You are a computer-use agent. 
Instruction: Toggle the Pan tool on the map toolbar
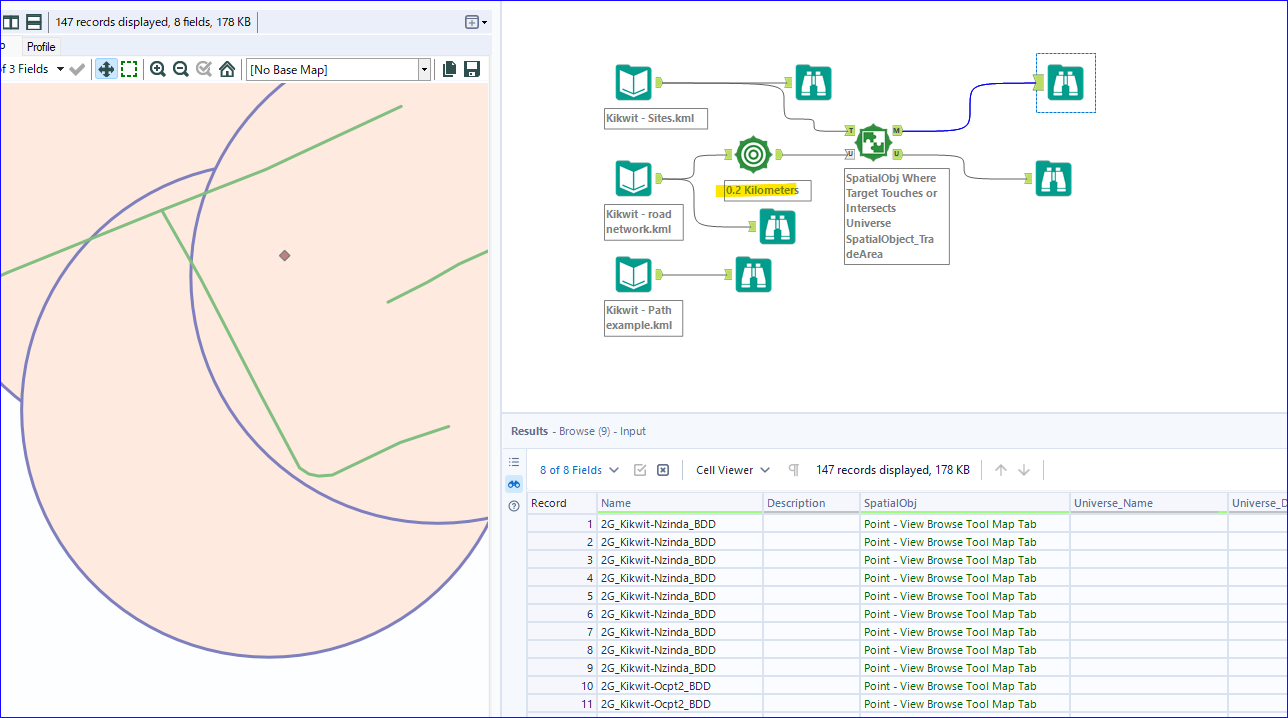[105, 69]
